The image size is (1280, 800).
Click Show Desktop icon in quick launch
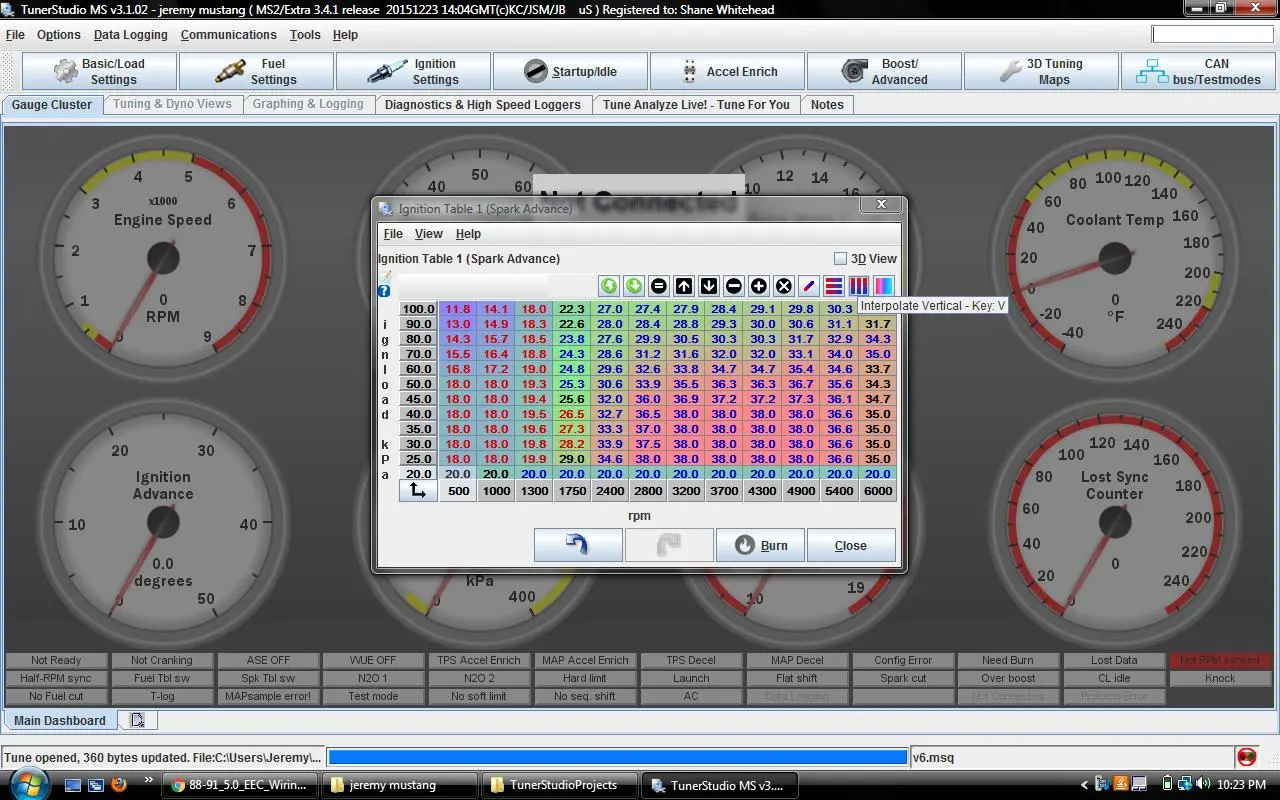[73, 785]
